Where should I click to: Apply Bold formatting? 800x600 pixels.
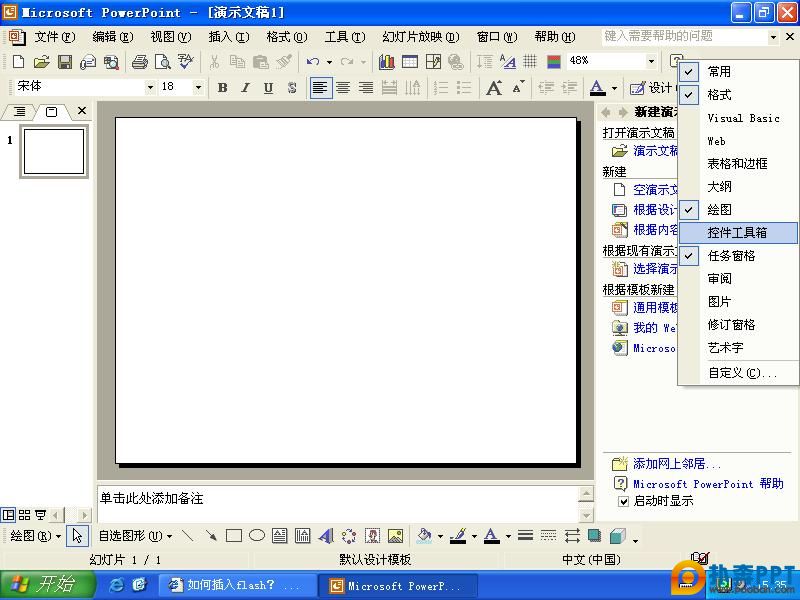(x=222, y=88)
